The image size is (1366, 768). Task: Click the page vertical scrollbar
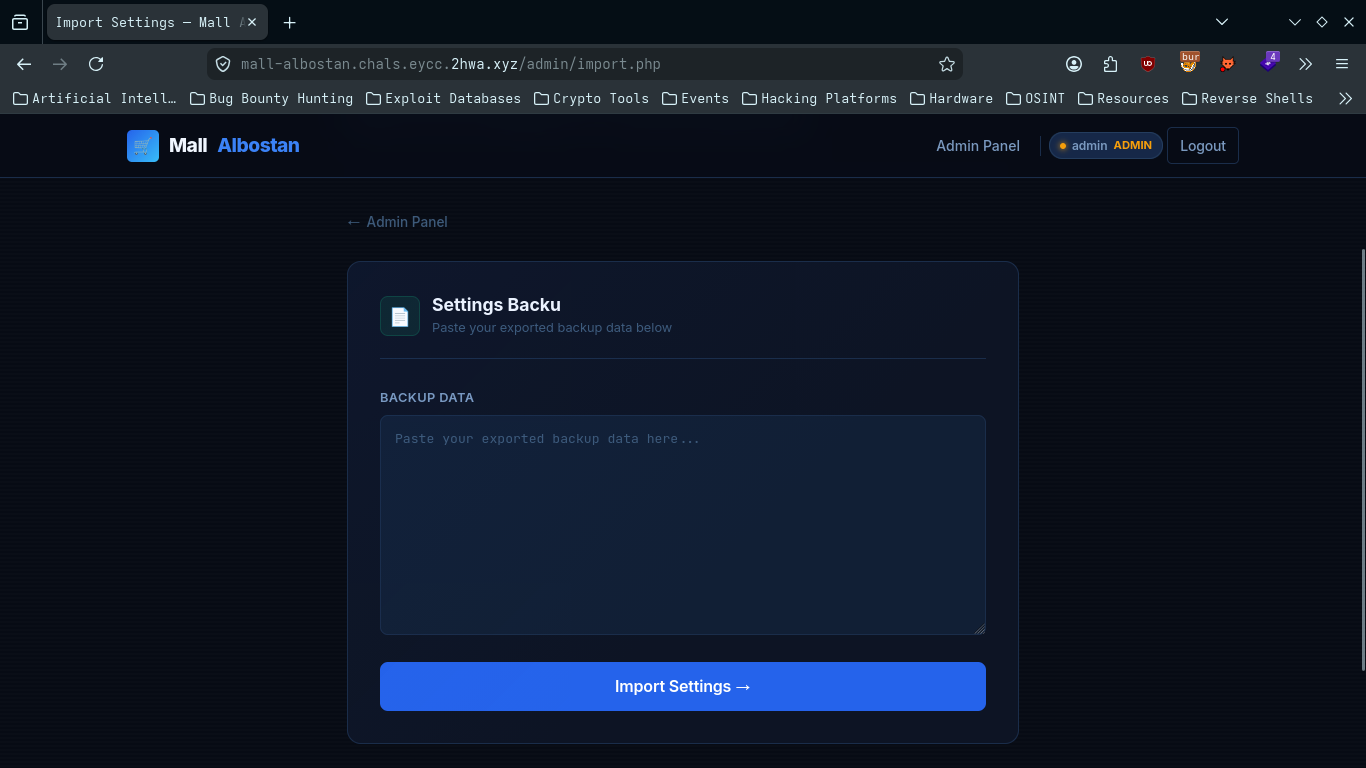[x=1362, y=460]
